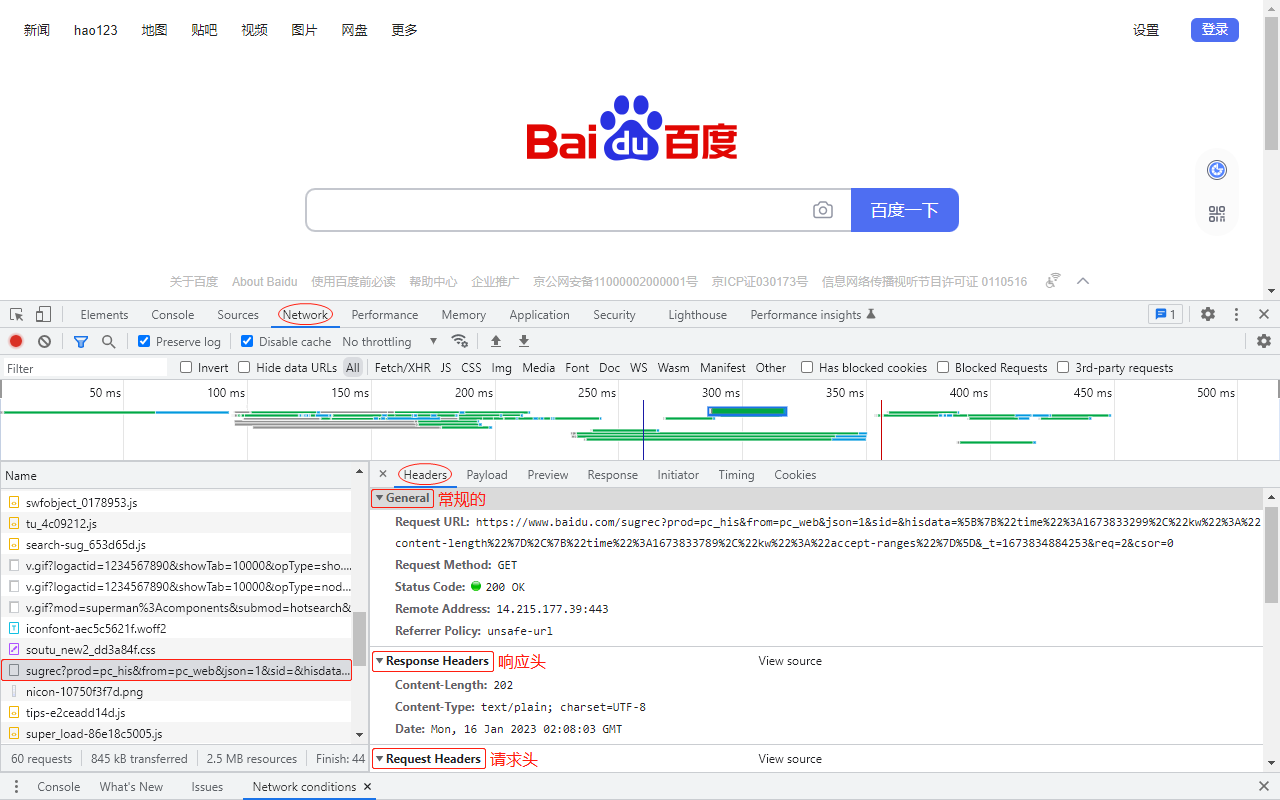Open the Baidu assistant round icon
The height and width of the screenshot is (800, 1280).
pos(1217,170)
